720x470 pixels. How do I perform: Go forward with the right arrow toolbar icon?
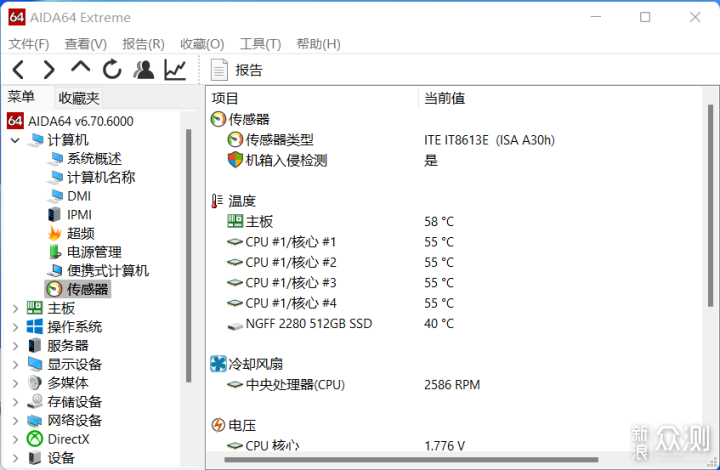(49, 70)
